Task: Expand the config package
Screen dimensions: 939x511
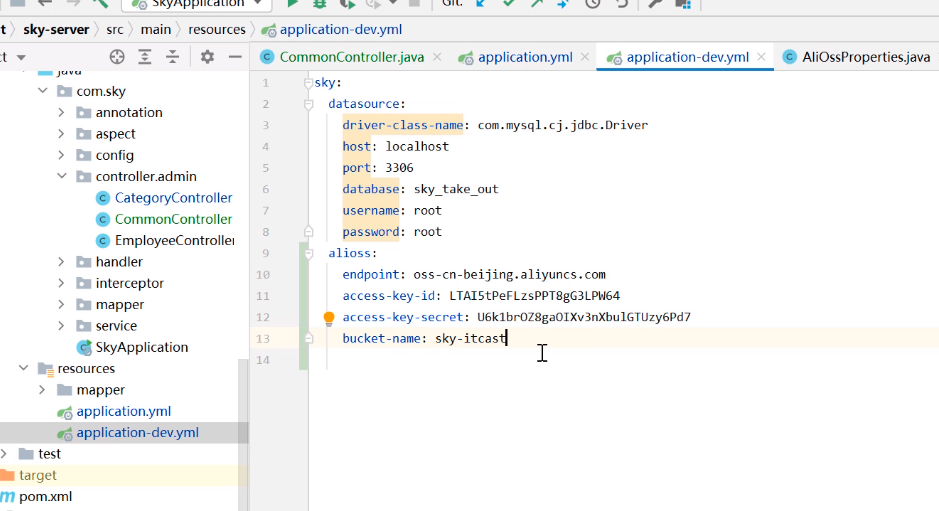Action: [61, 155]
